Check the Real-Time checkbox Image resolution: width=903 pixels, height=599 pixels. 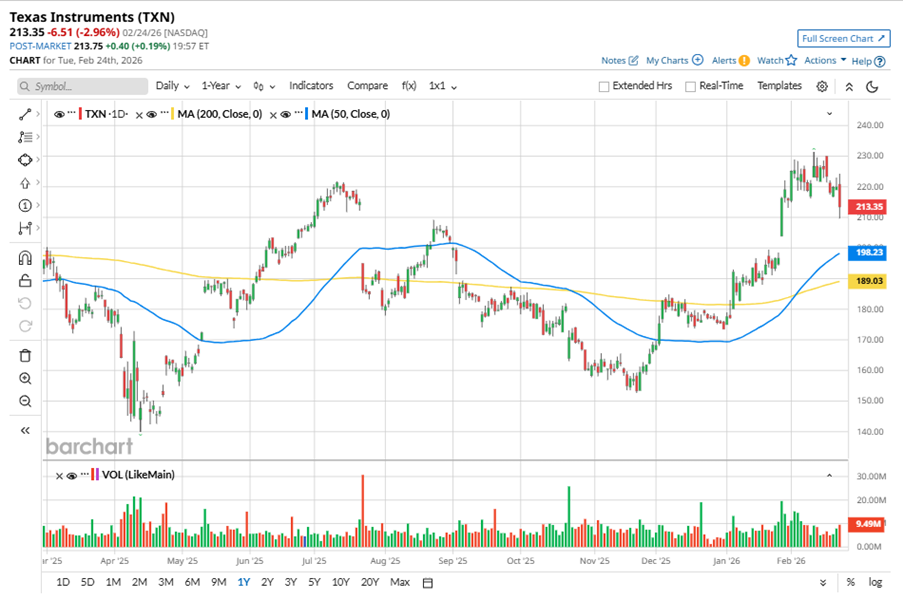point(690,87)
